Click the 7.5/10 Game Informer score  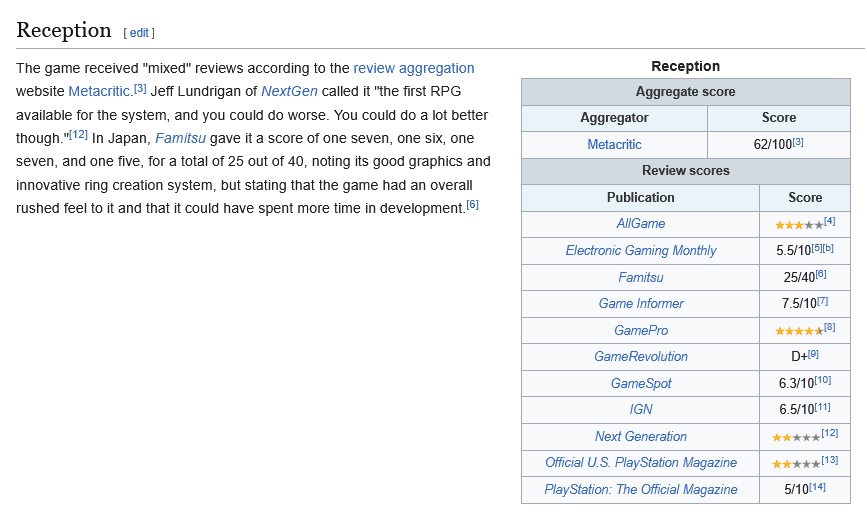click(799, 304)
